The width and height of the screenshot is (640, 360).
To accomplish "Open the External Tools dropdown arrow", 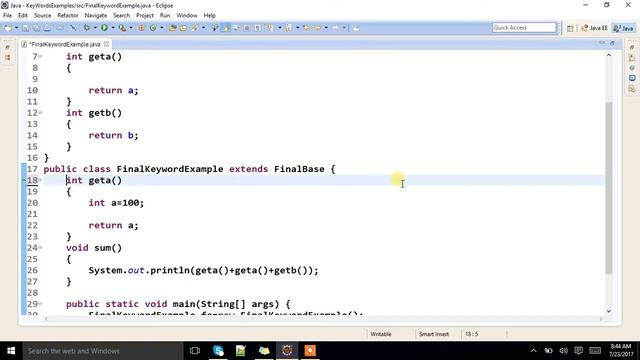I will (x=131, y=28).
